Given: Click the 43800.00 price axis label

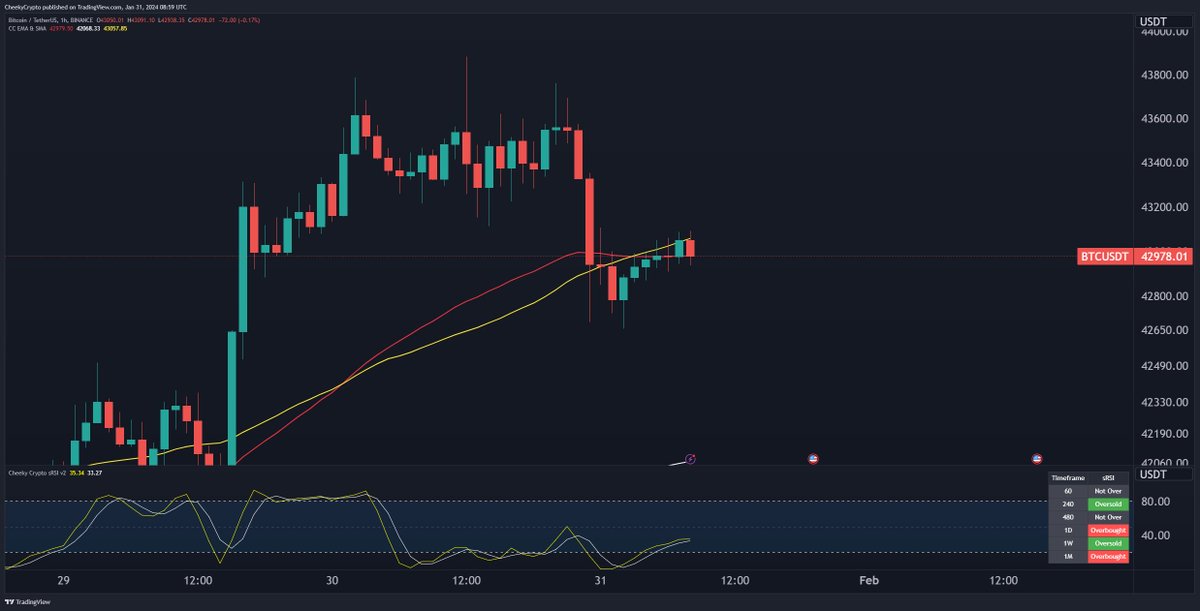Looking at the screenshot, I should (1165, 75).
